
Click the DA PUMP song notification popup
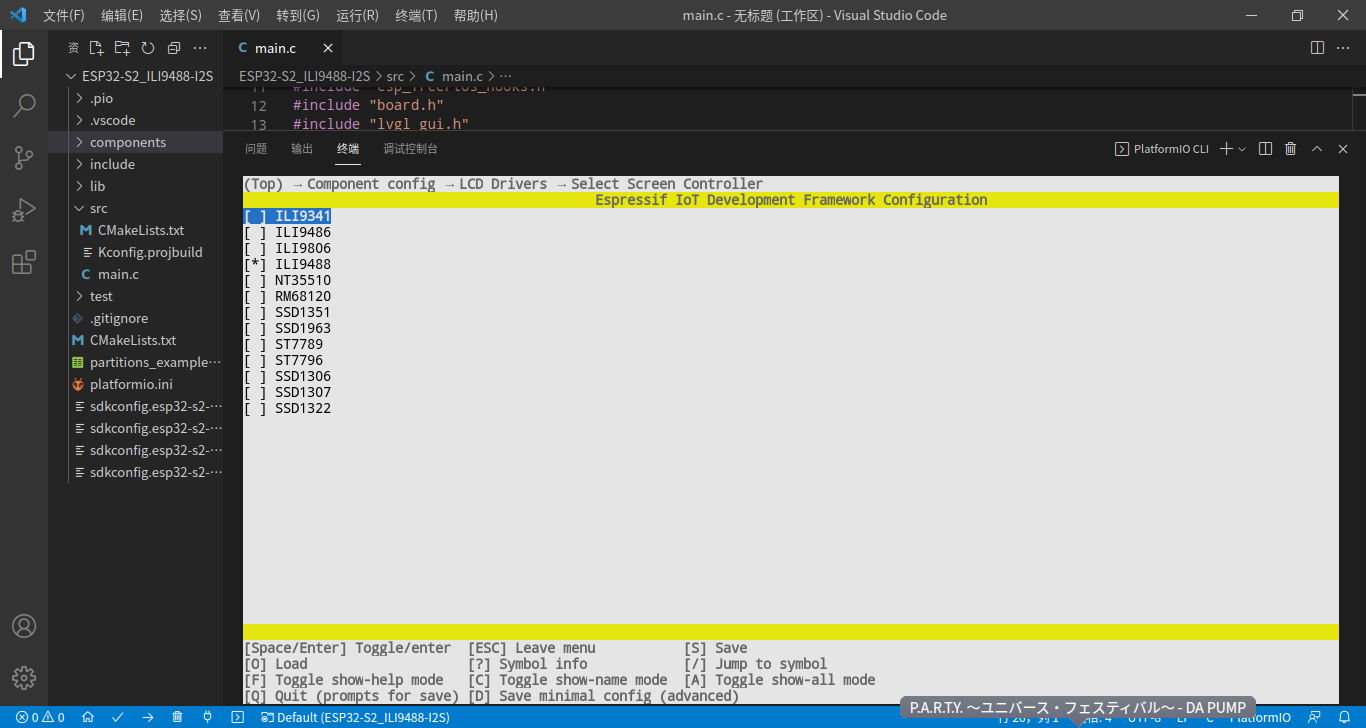1075,706
